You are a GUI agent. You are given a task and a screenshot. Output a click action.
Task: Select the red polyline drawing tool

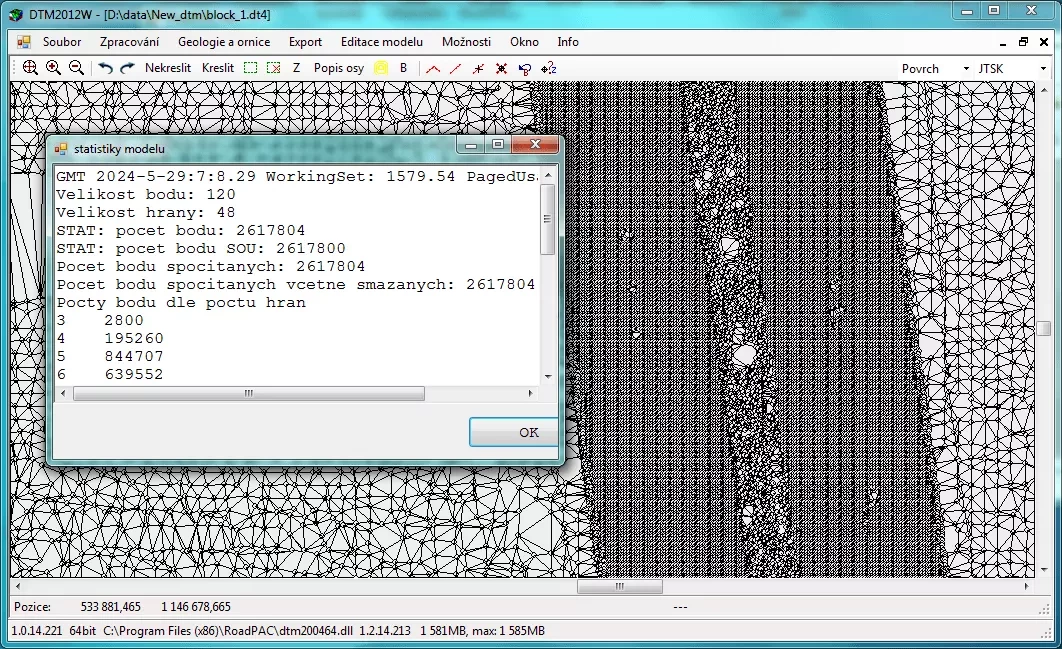(433, 68)
